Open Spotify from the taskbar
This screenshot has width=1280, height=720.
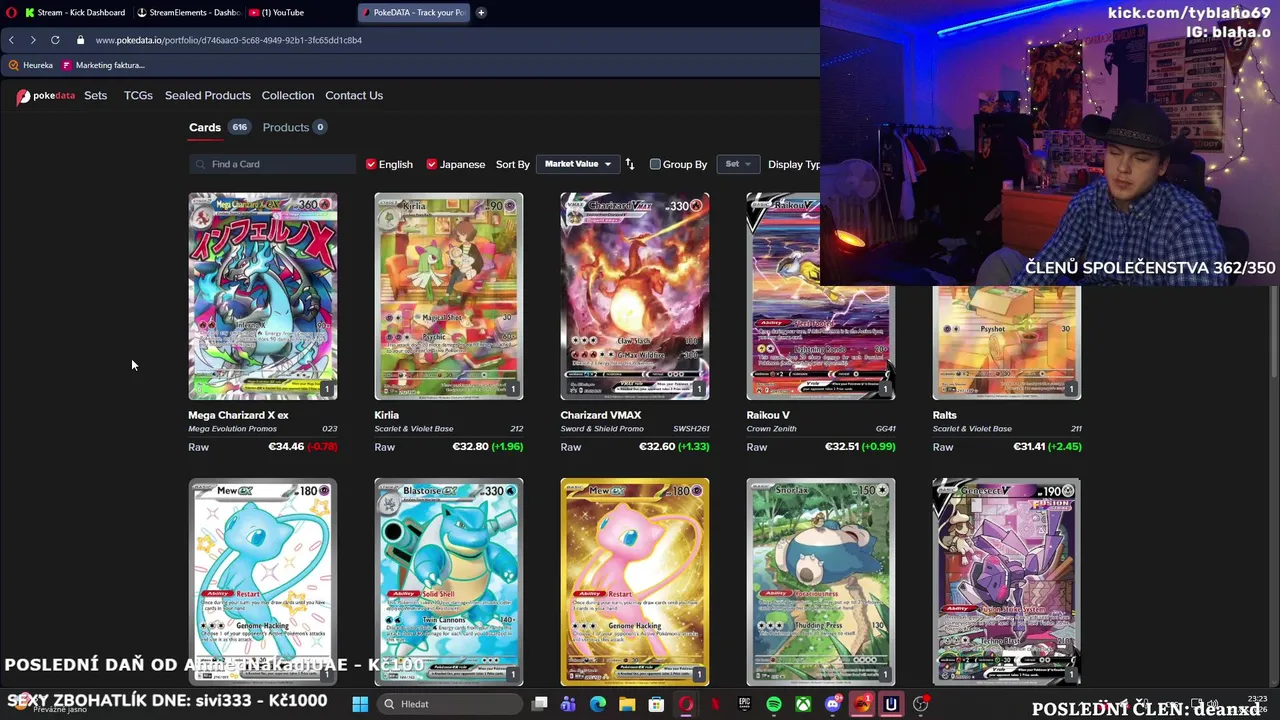pos(774,704)
